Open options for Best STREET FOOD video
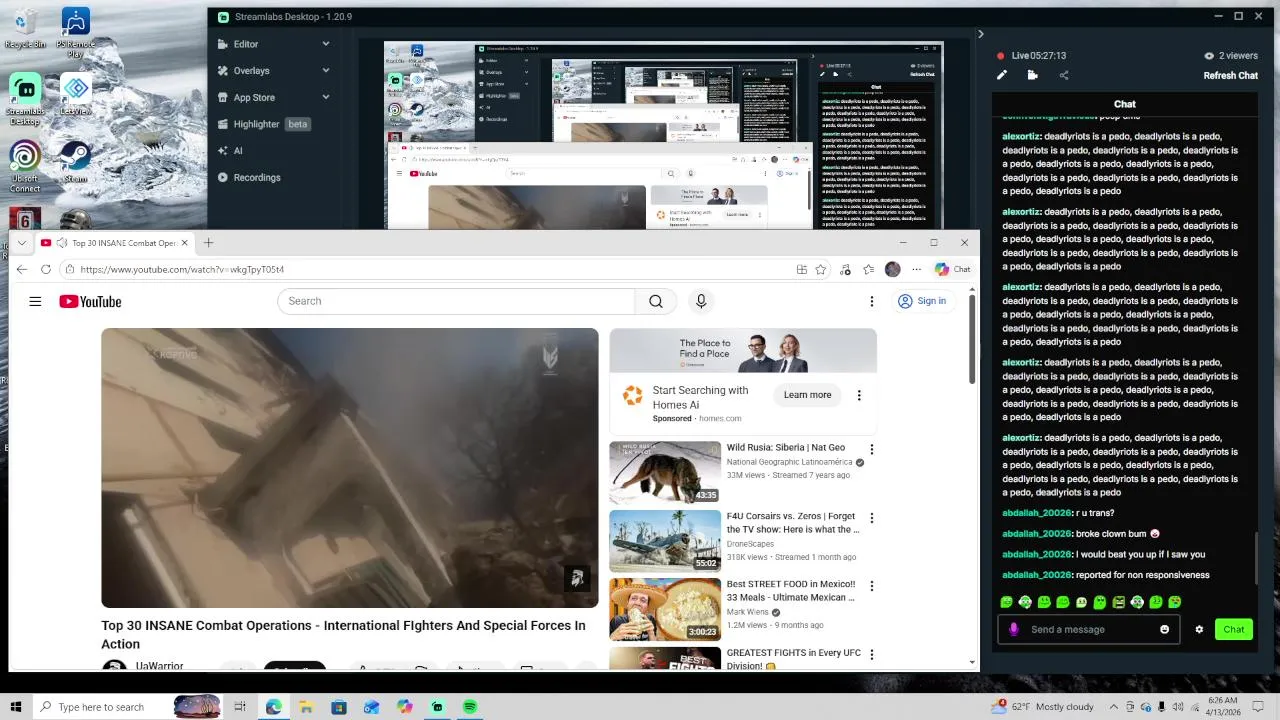The width and height of the screenshot is (1280, 720). pos(871,586)
